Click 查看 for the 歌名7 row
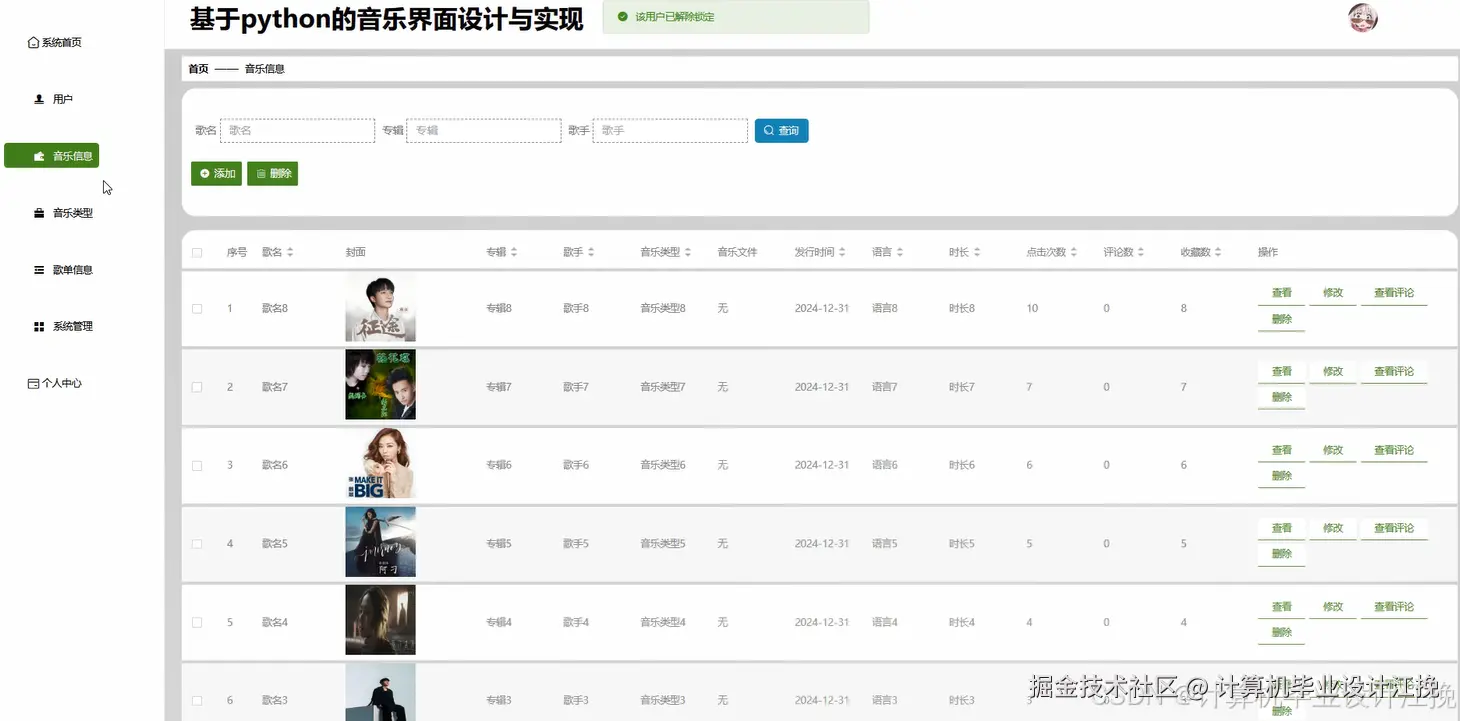 1281,371
